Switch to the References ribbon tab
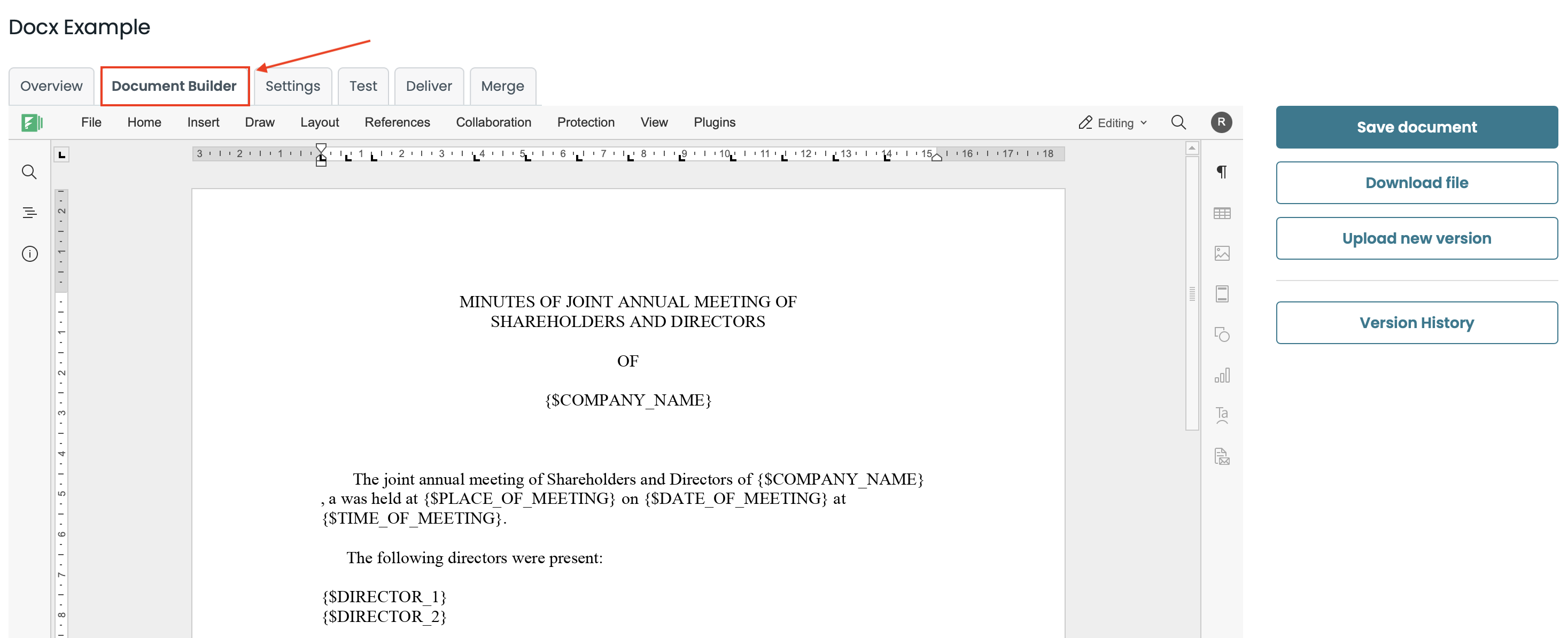This screenshot has width=1568, height=638. tap(398, 122)
